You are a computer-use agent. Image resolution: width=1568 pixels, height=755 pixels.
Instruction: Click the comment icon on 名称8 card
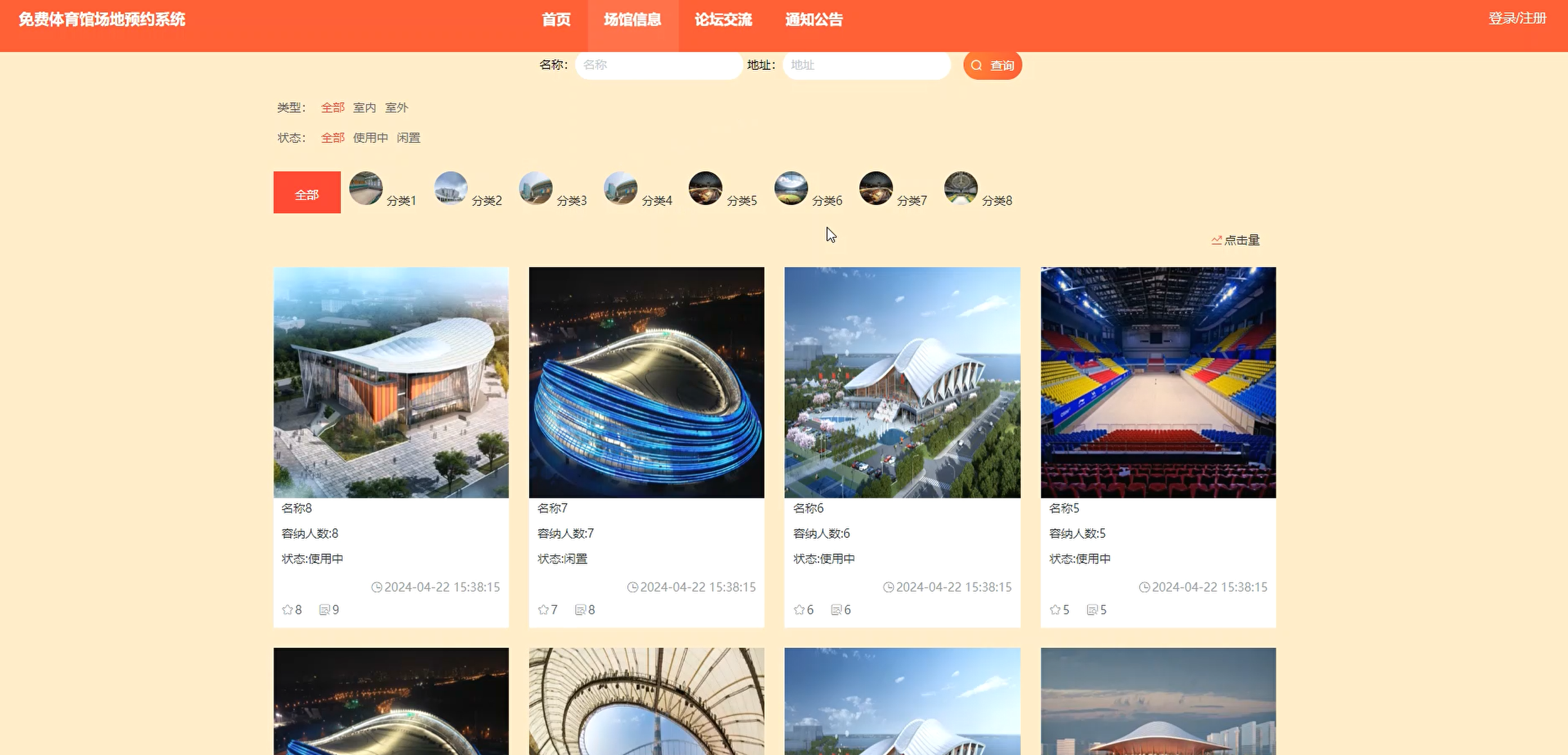(x=325, y=609)
